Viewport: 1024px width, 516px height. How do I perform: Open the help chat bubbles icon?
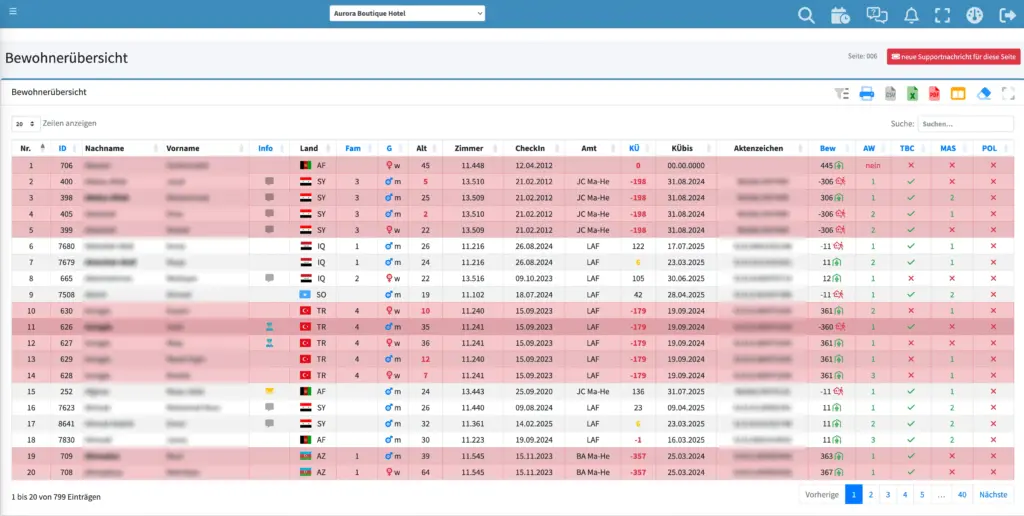pyautogui.click(x=876, y=16)
